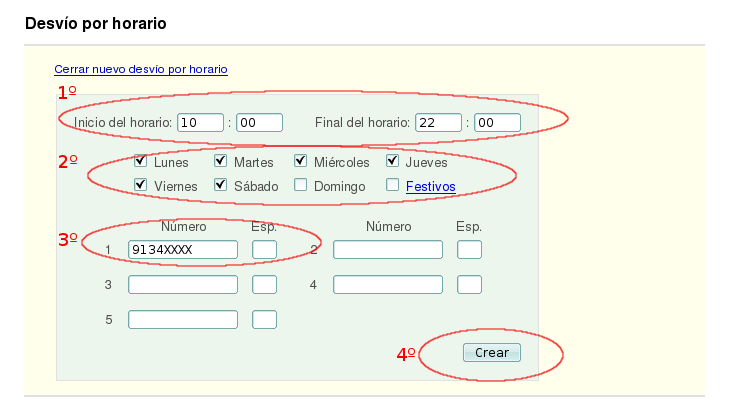The width and height of the screenshot is (735, 410).
Task: Click the Esp. field for number 1
Action: [264, 249]
